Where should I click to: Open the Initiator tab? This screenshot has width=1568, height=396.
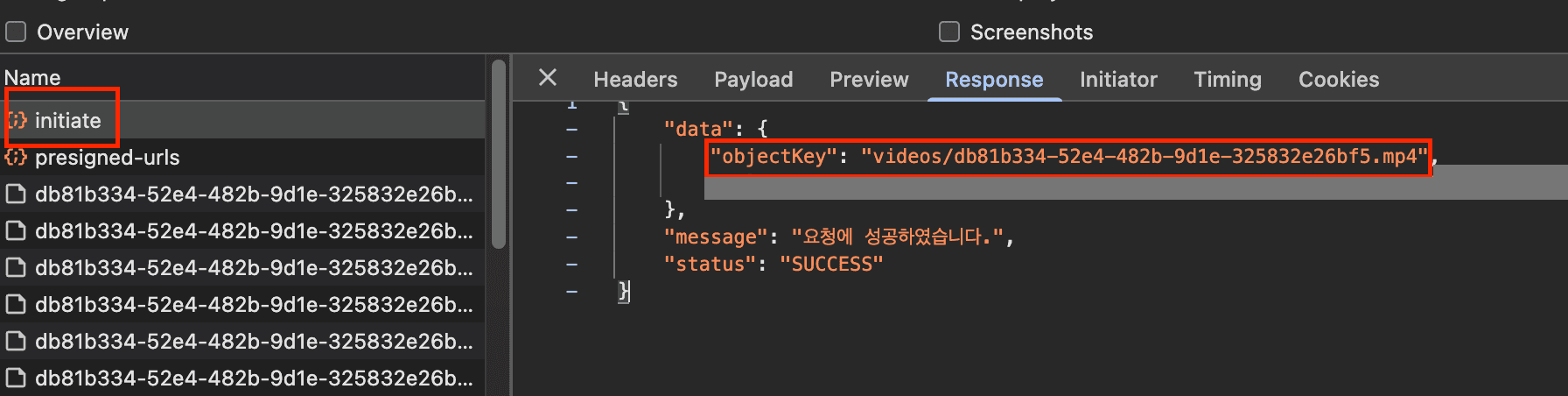click(1118, 80)
